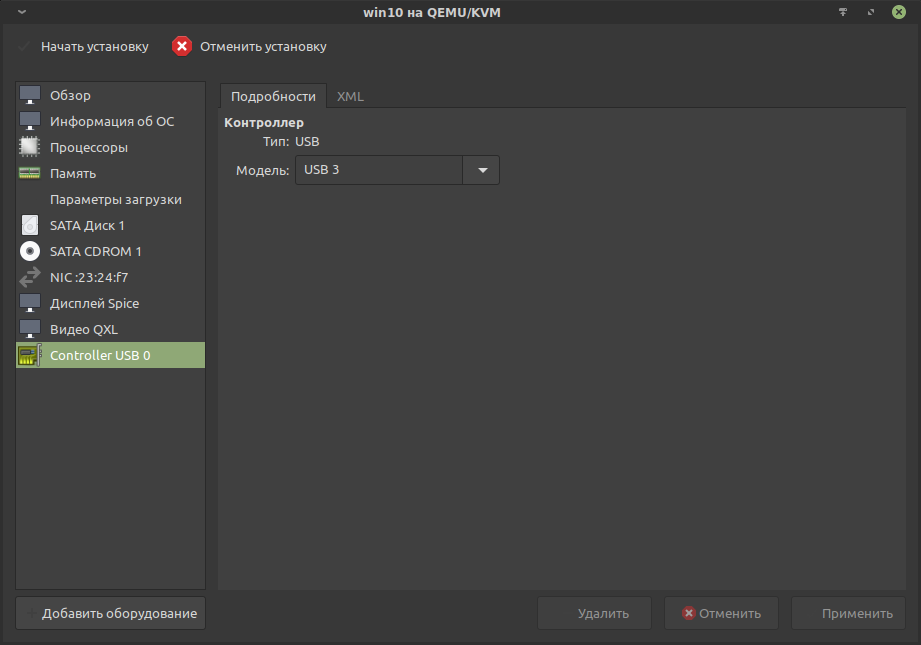Click the red cancel installation X icon
The width and height of the screenshot is (921, 645).
coord(181,46)
